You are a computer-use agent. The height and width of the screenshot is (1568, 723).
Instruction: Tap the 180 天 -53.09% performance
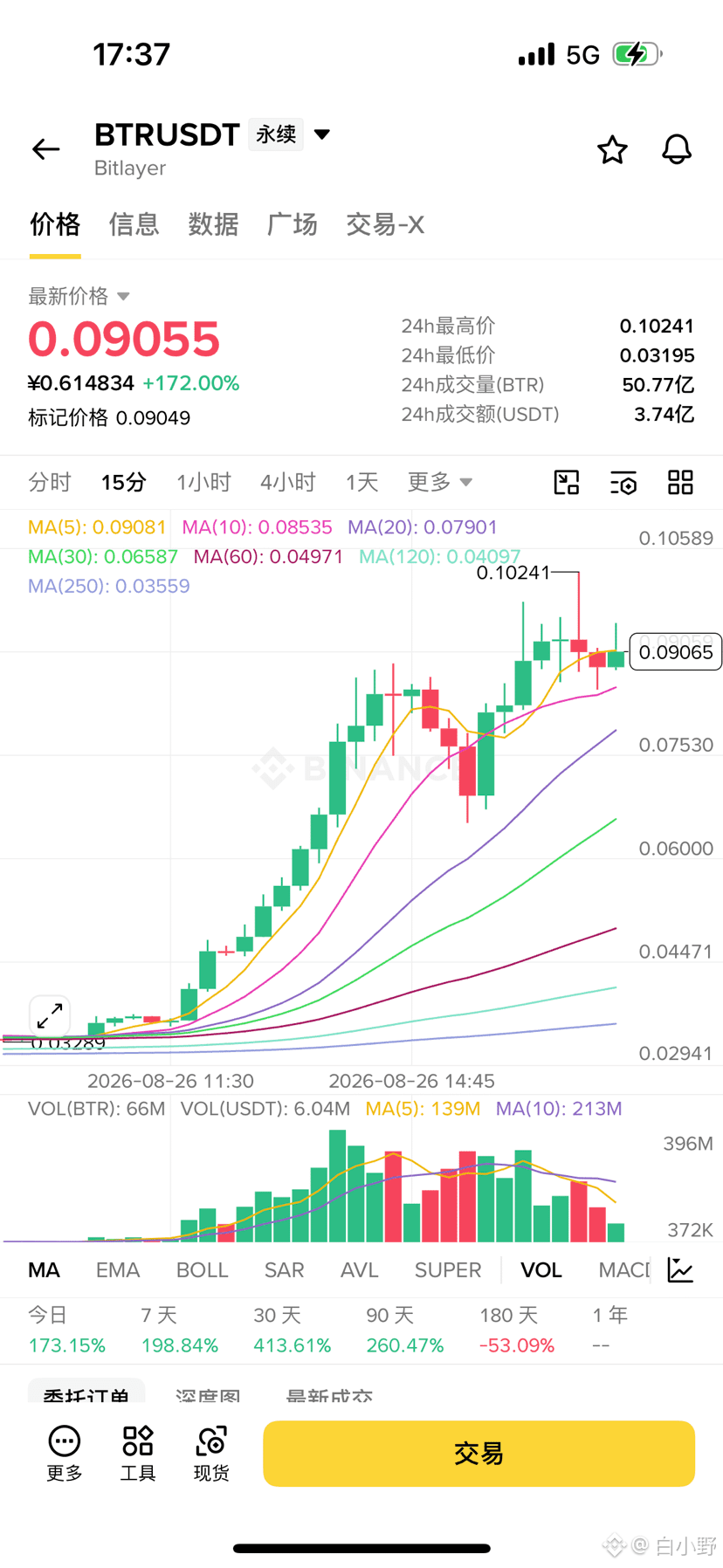tap(517, 1330)
